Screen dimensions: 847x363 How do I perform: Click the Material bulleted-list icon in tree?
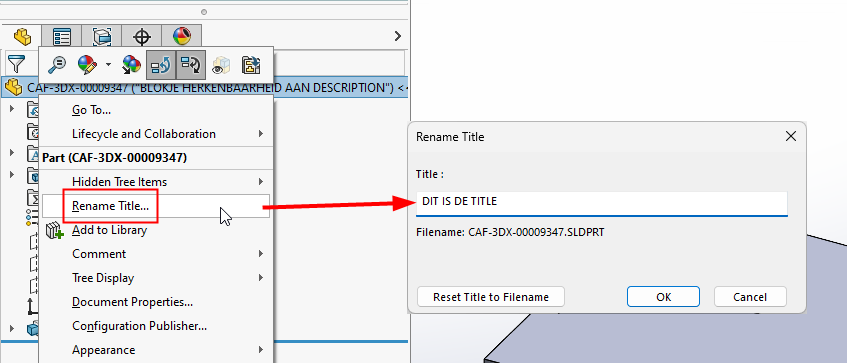coord(32,218)
